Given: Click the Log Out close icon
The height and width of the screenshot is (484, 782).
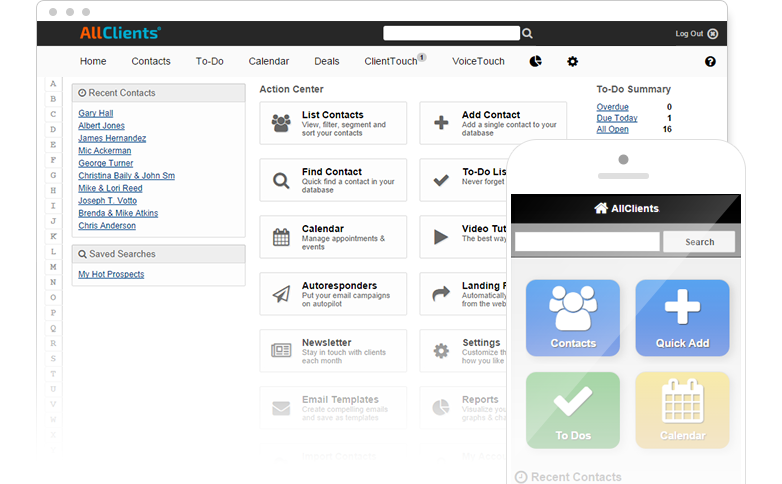Looking at the screenshot, I should 713,34.
